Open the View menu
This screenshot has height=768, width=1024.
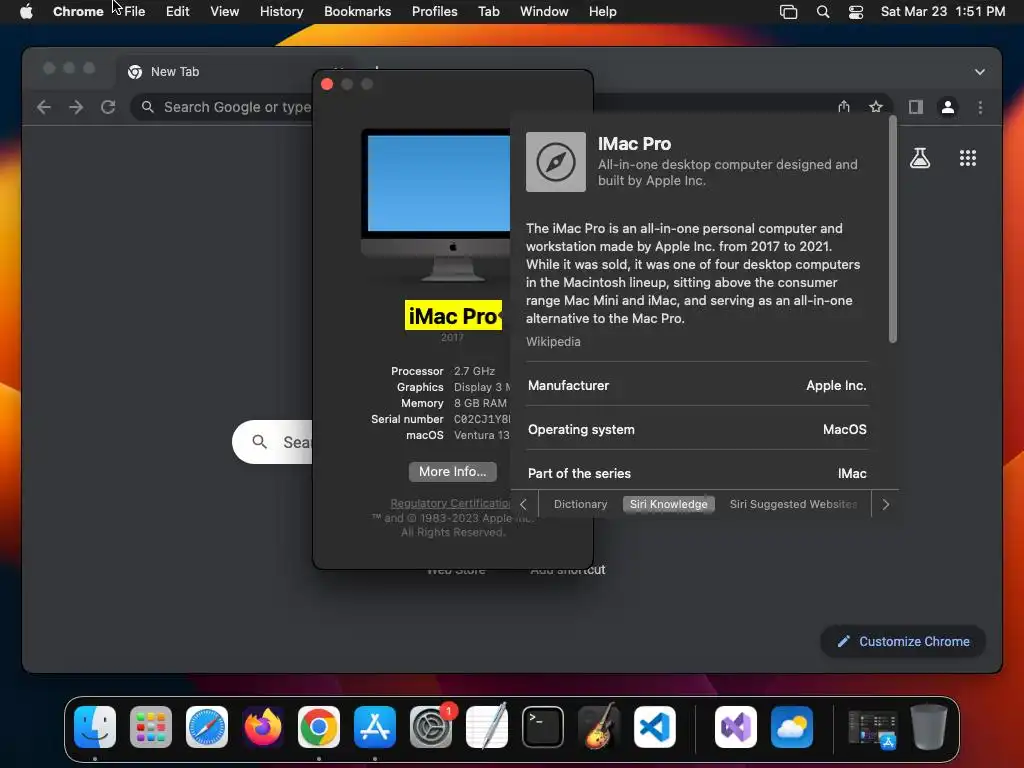point(224,12)
